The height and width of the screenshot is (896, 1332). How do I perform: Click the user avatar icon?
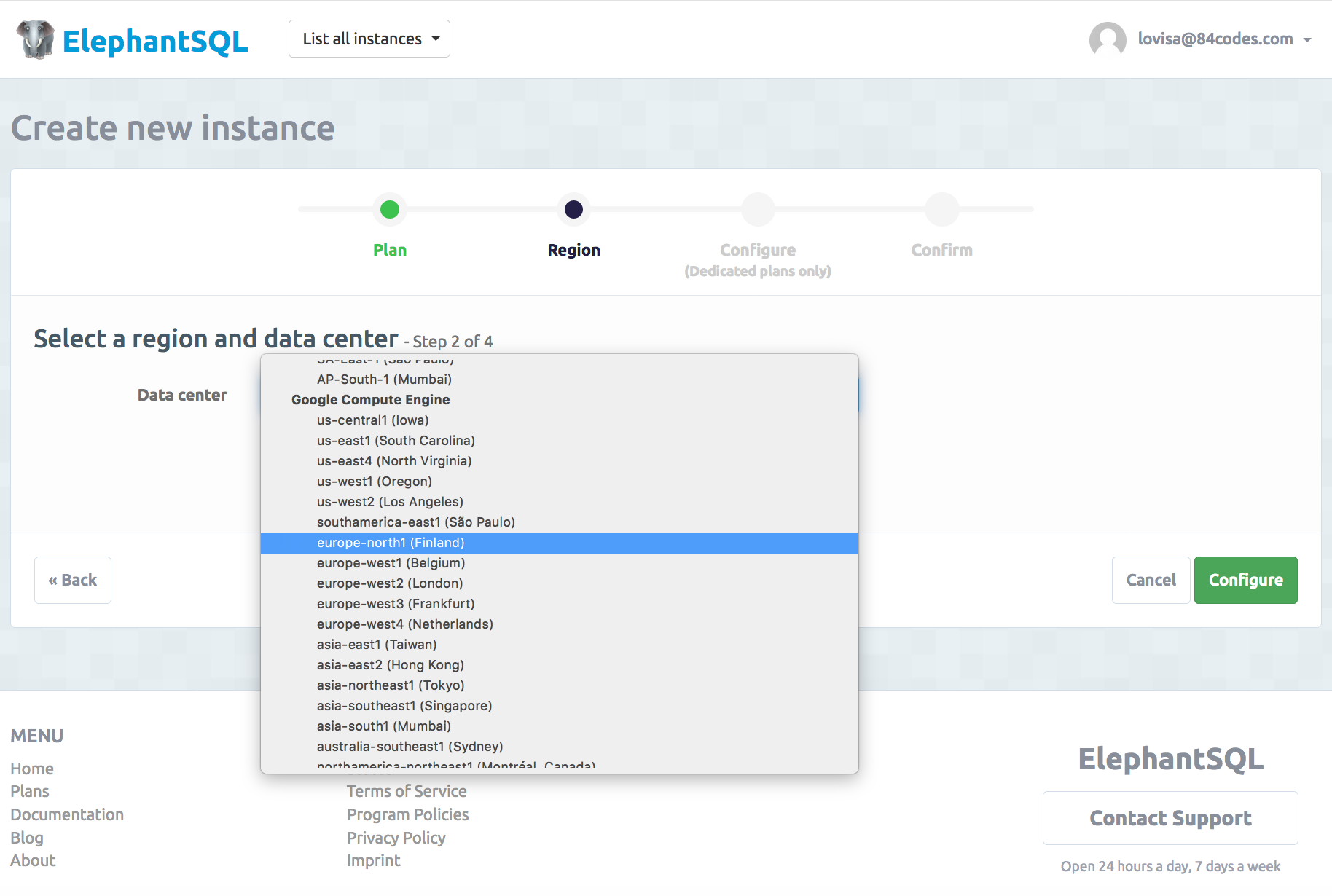pos(1107,39)
